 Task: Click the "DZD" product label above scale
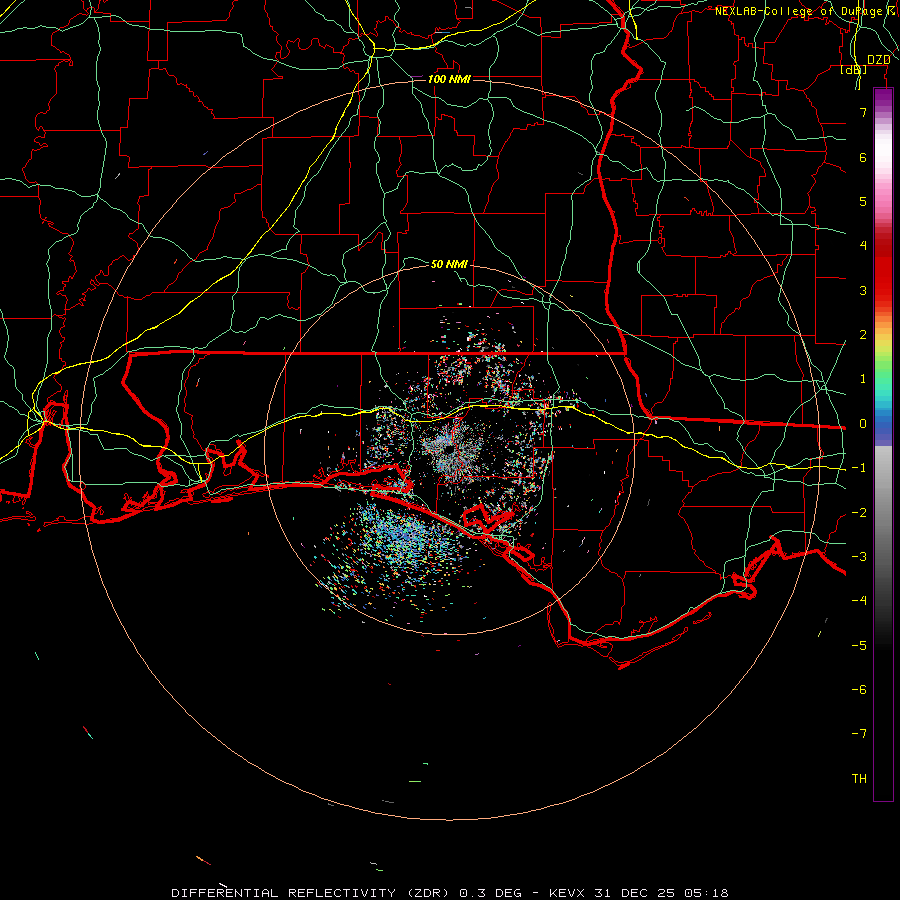pos(878,60)
